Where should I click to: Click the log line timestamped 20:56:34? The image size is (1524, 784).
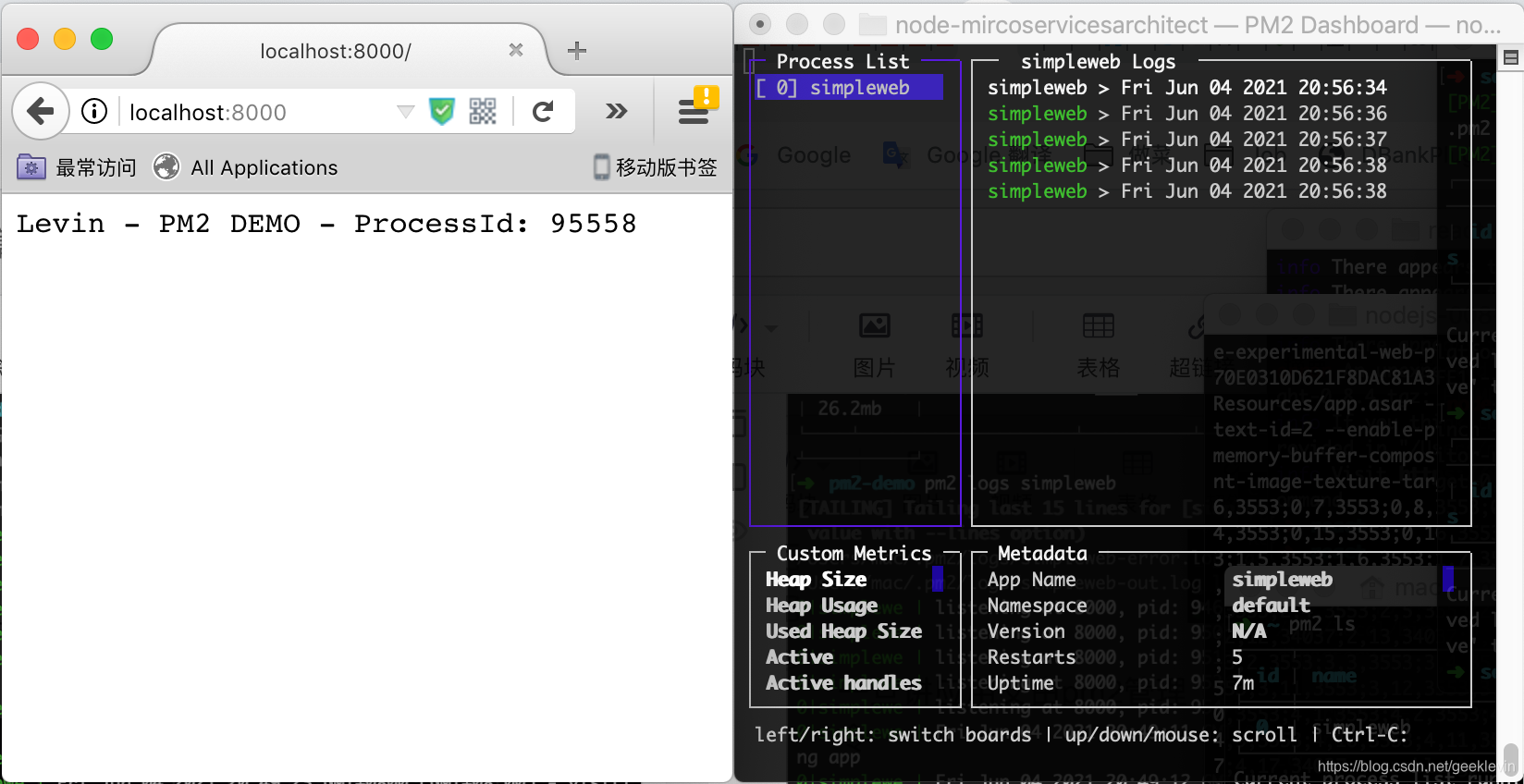[x=1186, y=88]
